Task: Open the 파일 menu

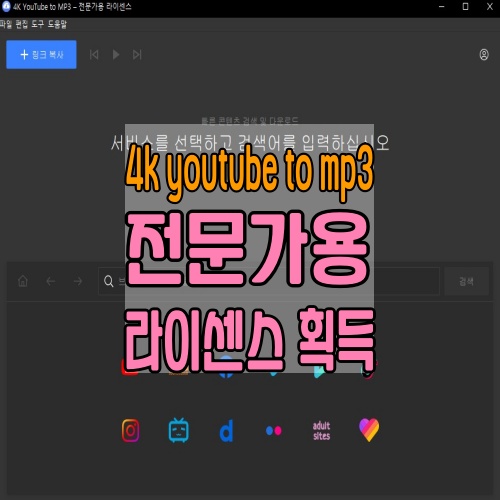Action: point(6,24)
